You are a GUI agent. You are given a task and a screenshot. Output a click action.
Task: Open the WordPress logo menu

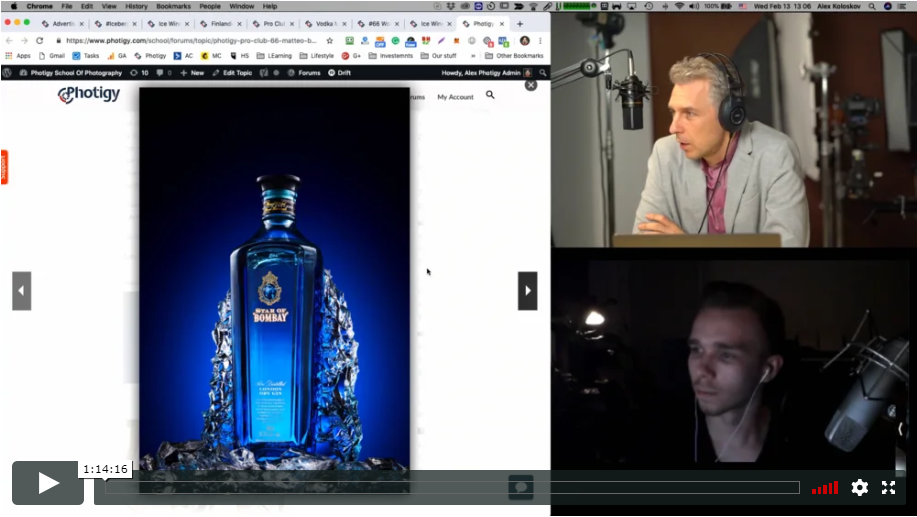pyautogui.click(x=7, y=73)
